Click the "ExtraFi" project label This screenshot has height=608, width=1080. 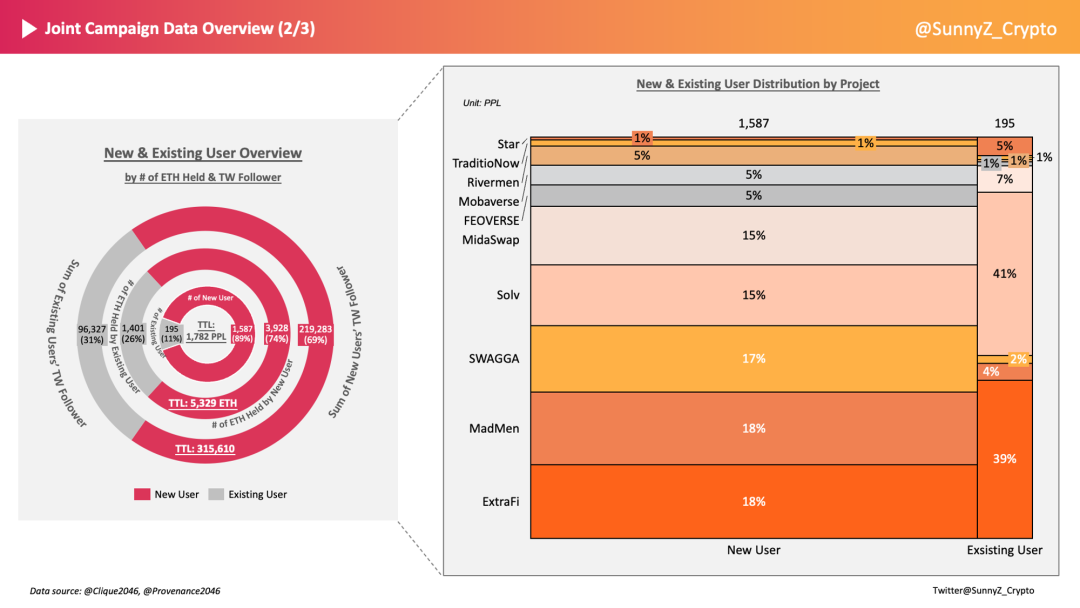pos(501,501)
